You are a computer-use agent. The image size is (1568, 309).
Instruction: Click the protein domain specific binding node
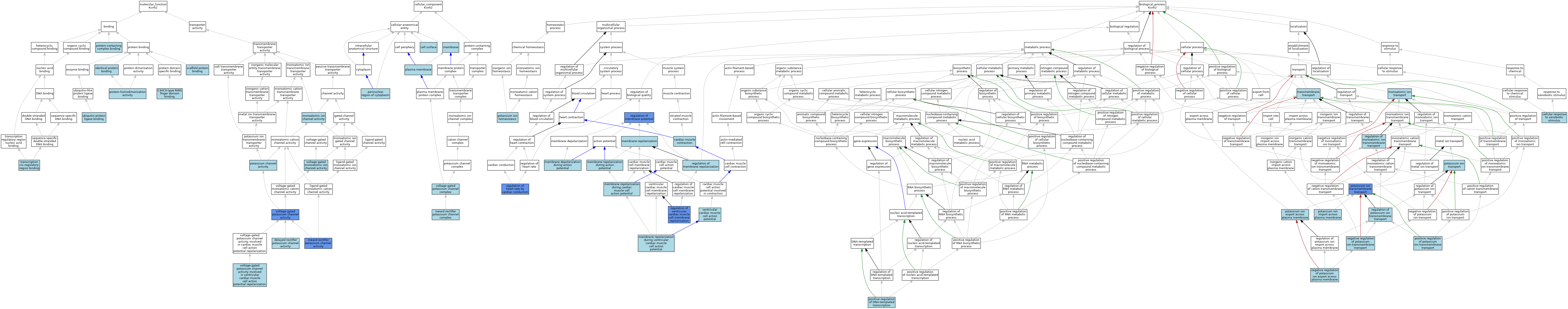tap(170, 70)
